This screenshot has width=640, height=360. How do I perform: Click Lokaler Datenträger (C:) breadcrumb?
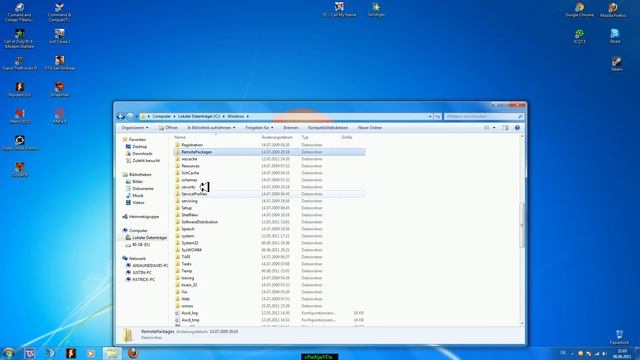[199, 116]
